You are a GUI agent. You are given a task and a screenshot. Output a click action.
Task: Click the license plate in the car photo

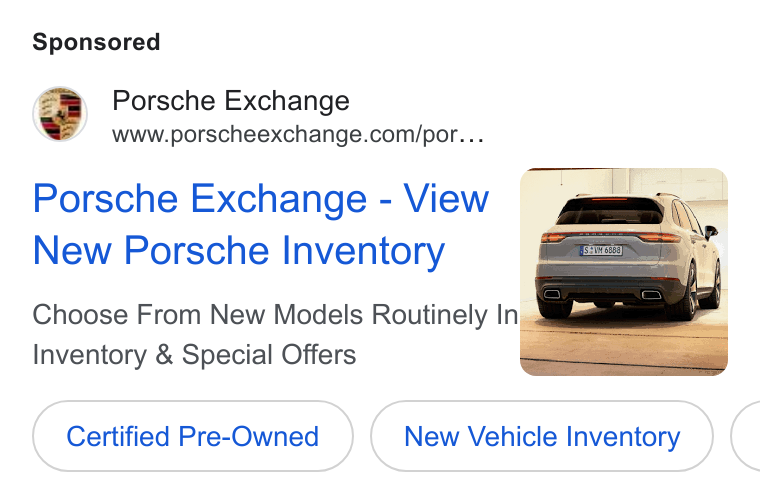point(601,251)
